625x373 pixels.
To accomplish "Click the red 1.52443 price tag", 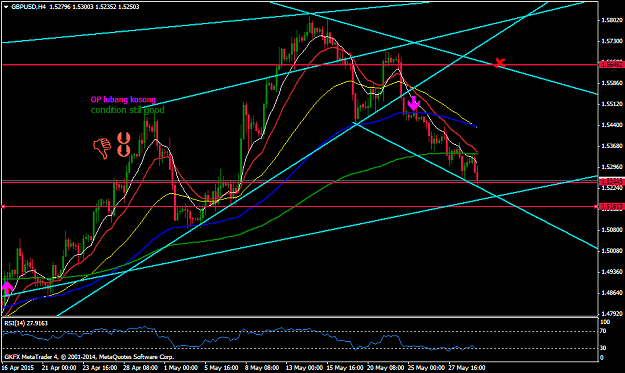I will pos(611,182).
